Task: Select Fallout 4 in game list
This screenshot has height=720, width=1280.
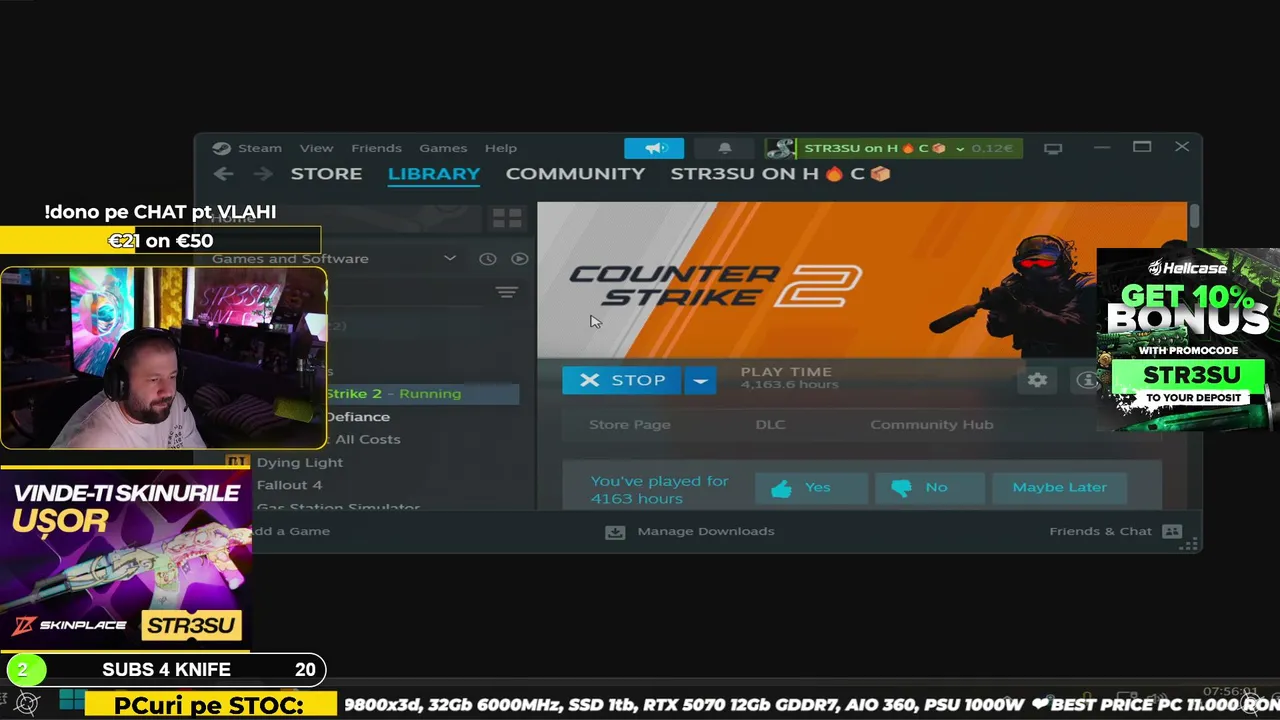Action: point(289,486)
